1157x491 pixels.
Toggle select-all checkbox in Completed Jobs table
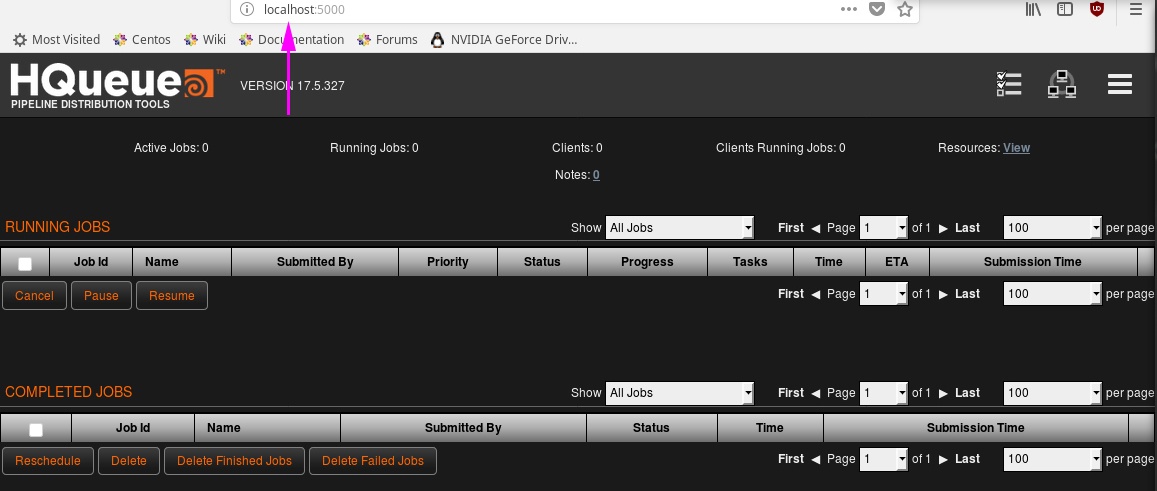coord(35,429)
